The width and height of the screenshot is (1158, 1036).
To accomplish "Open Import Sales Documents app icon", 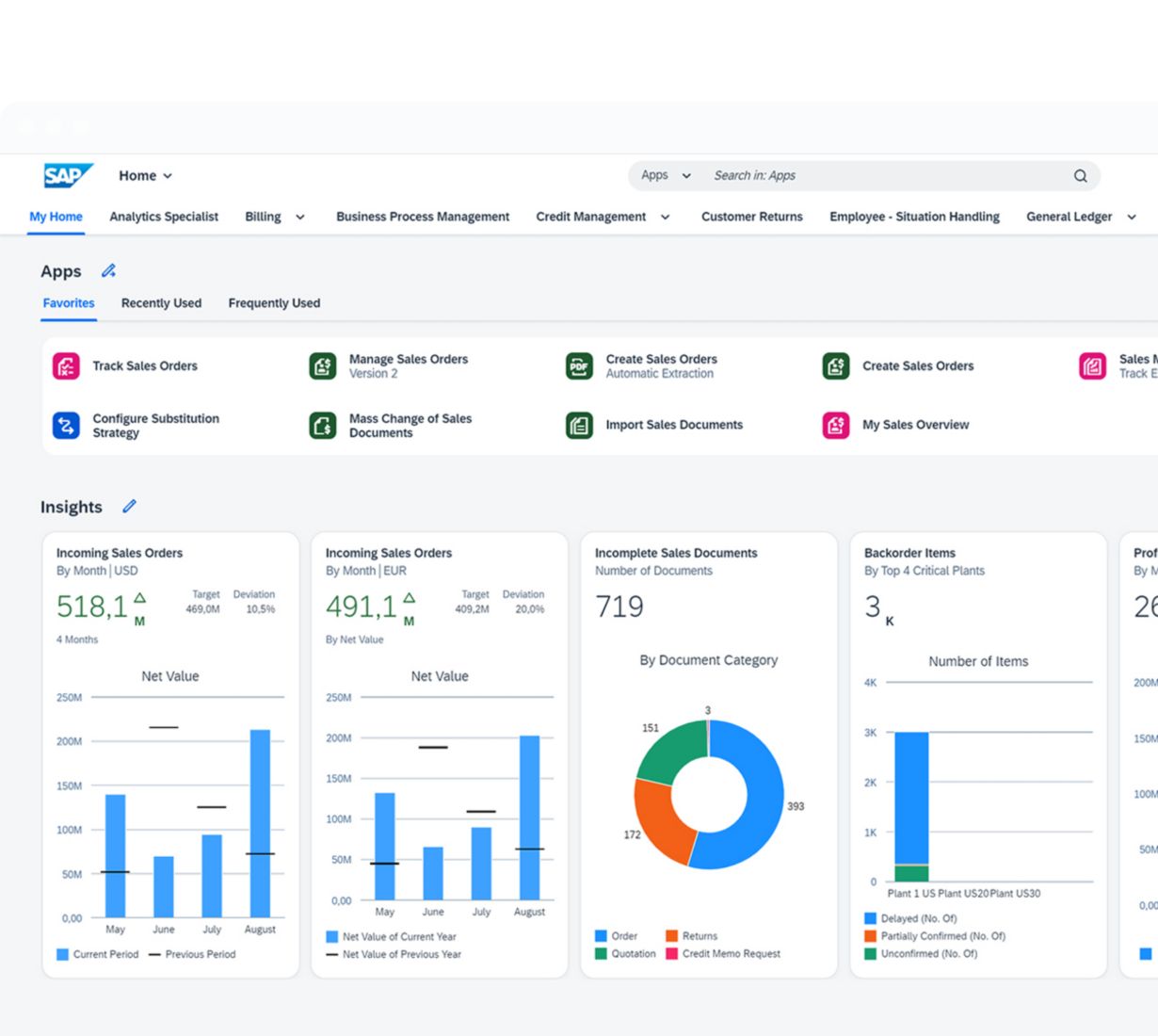I will click(579, 426).
